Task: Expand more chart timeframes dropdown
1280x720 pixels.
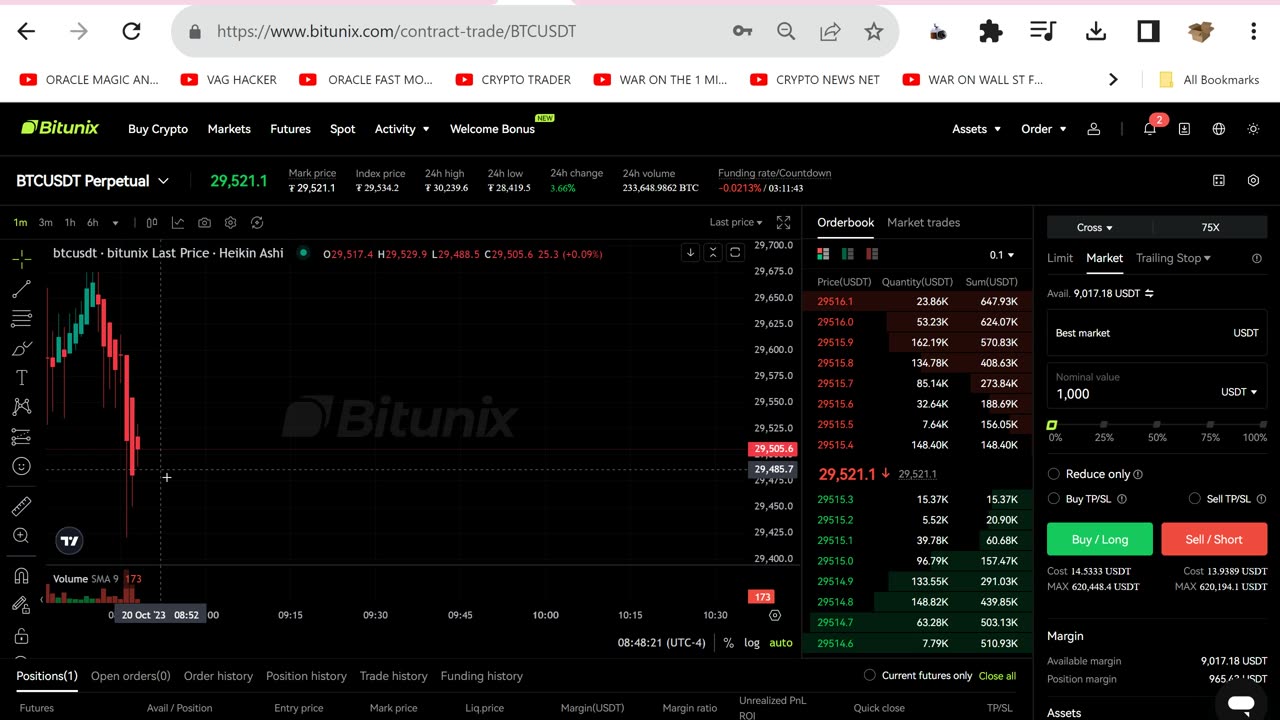Action: pos(115,223)
